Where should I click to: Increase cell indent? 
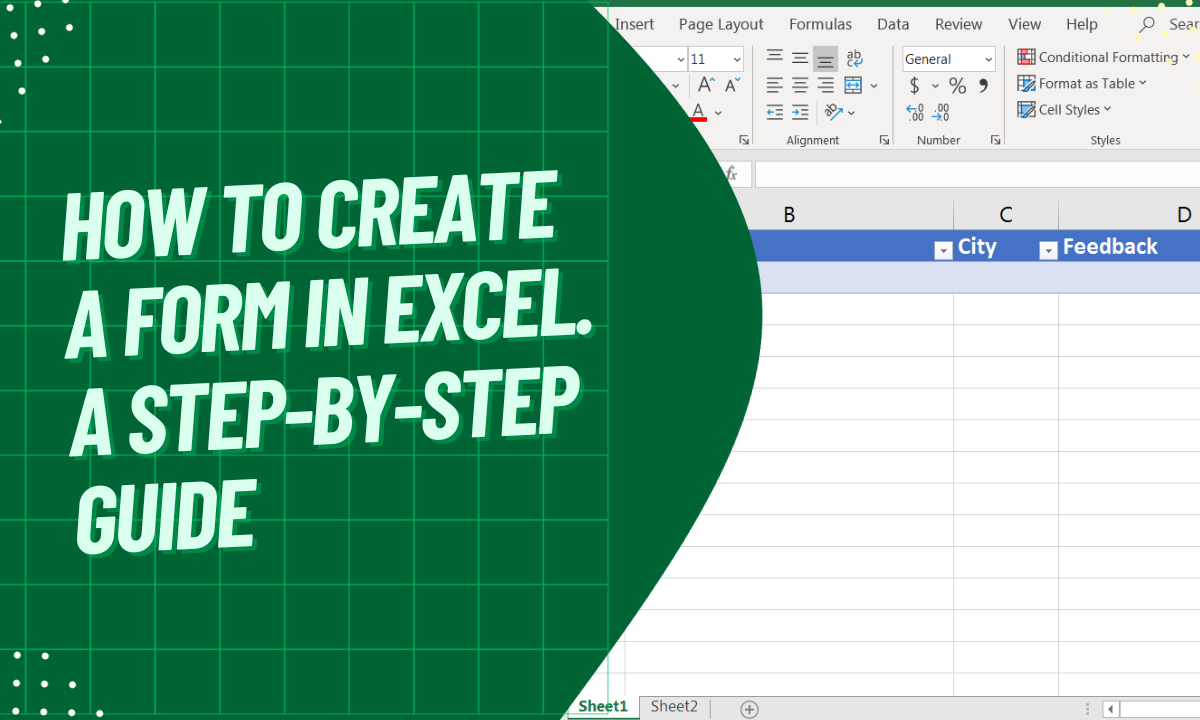click(x=800, y=112)
